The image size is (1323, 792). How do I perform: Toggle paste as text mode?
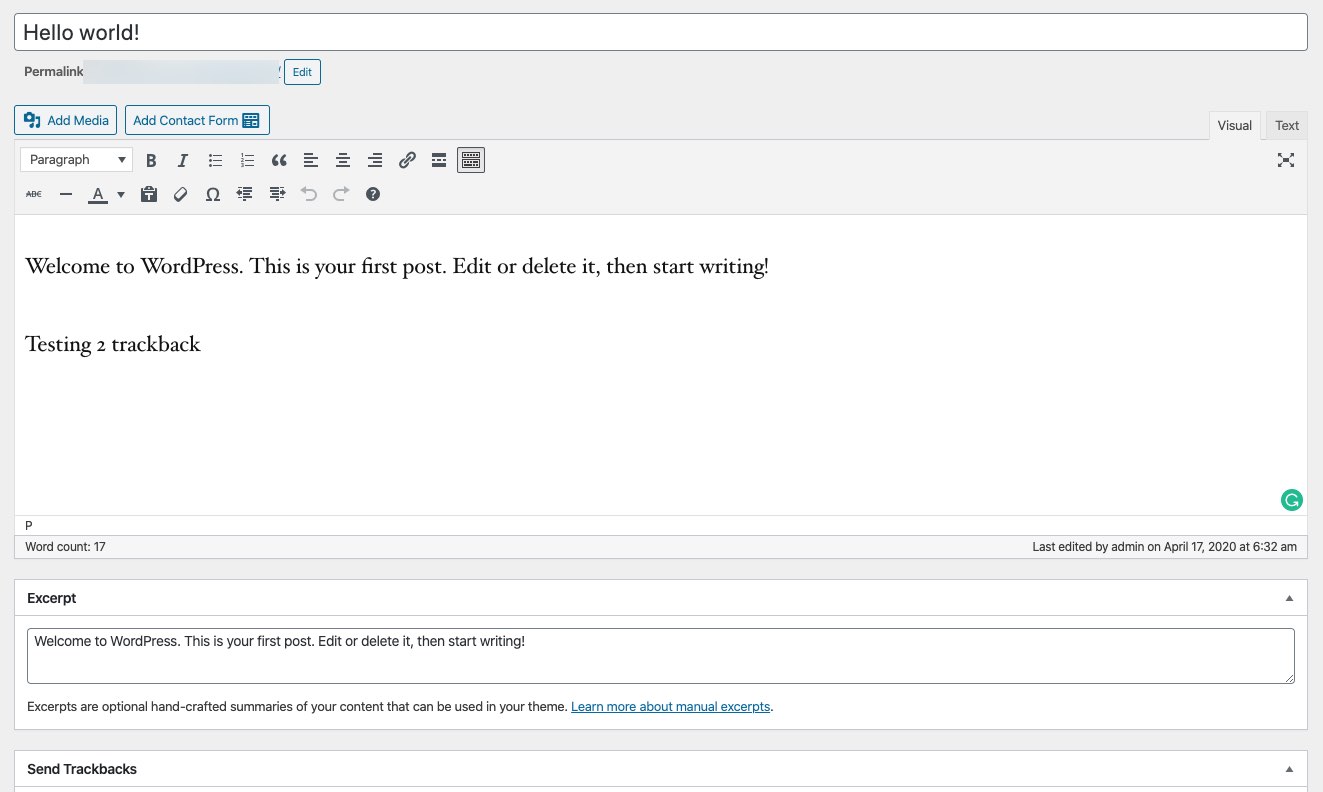149,194
